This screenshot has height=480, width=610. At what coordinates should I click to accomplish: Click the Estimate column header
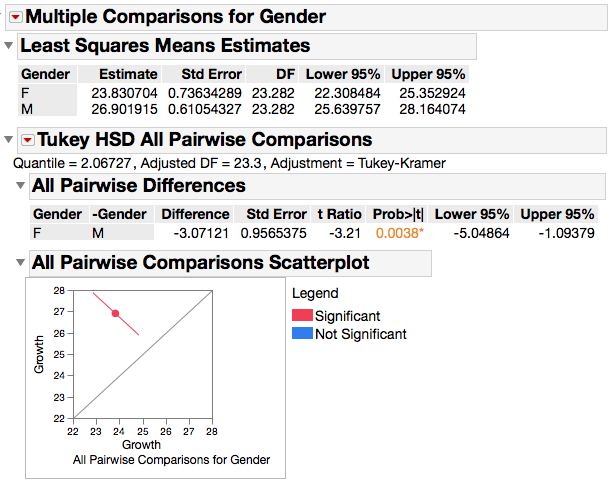[130, 74]
